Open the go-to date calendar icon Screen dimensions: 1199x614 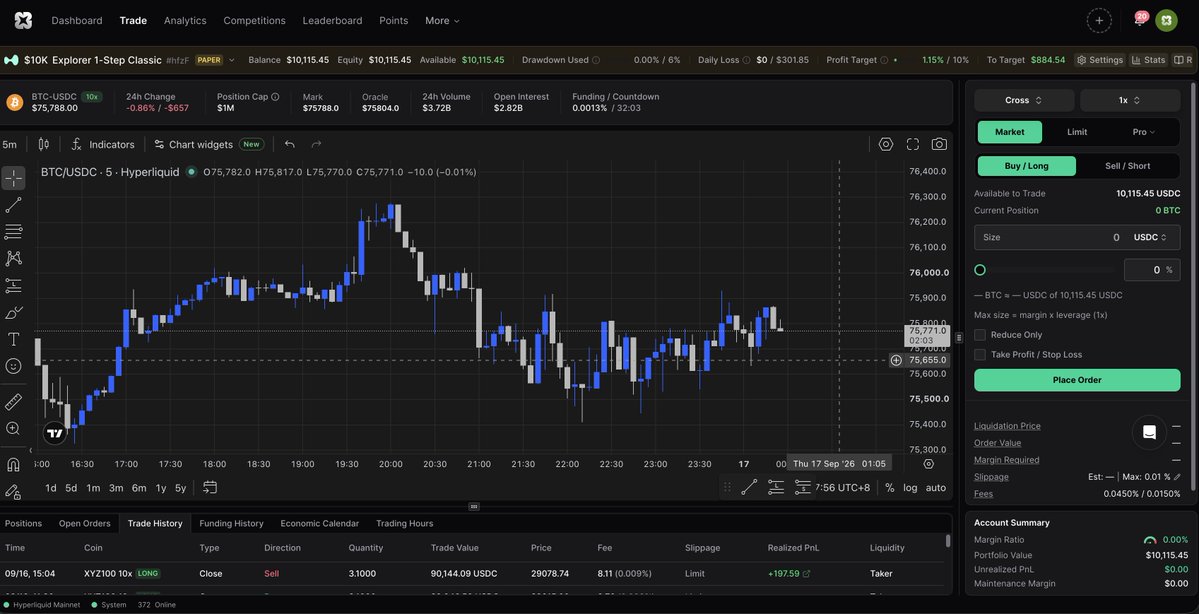pyautogui.click(x=210, y=487)
